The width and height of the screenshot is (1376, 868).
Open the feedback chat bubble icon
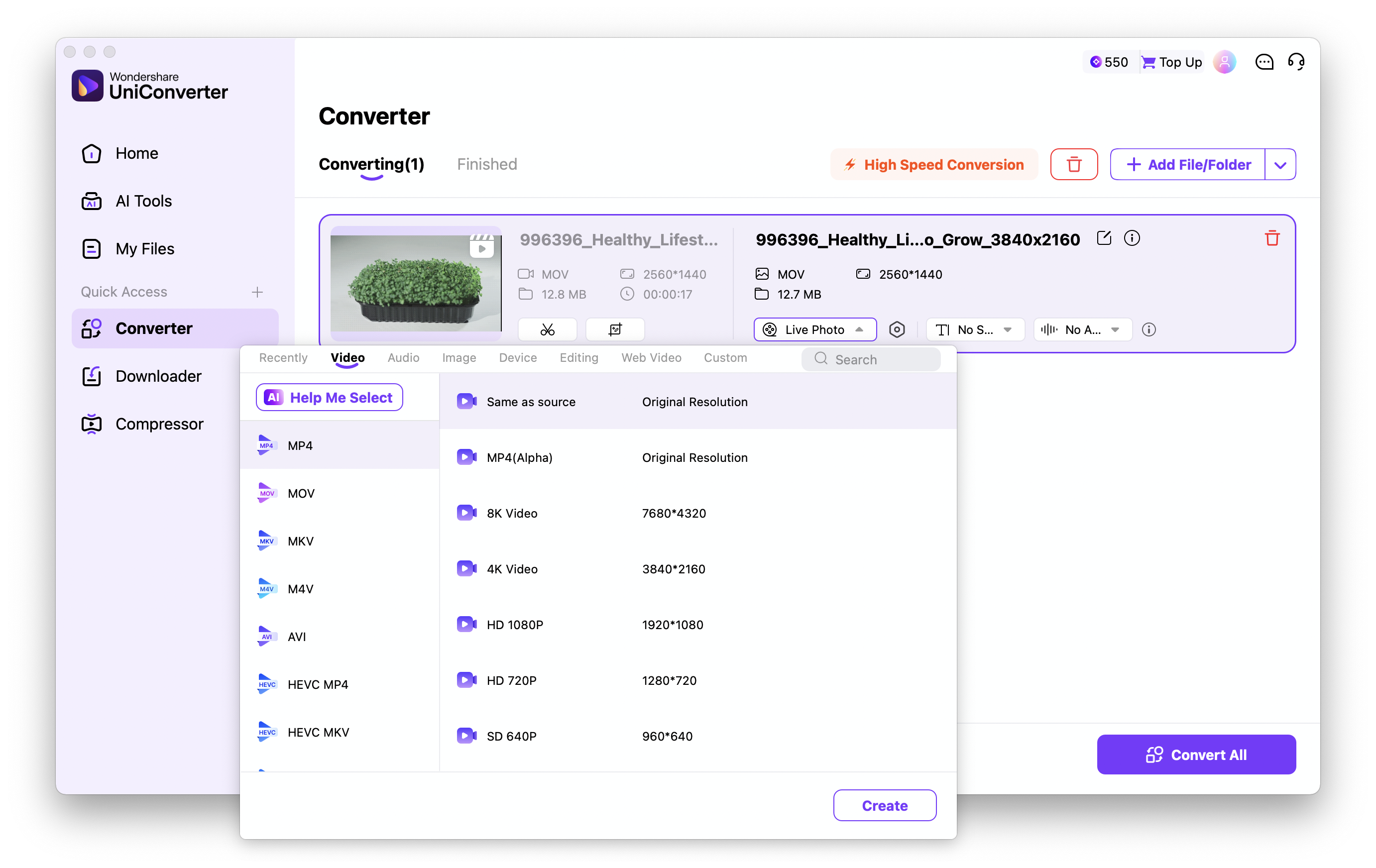pos(1263,62)
